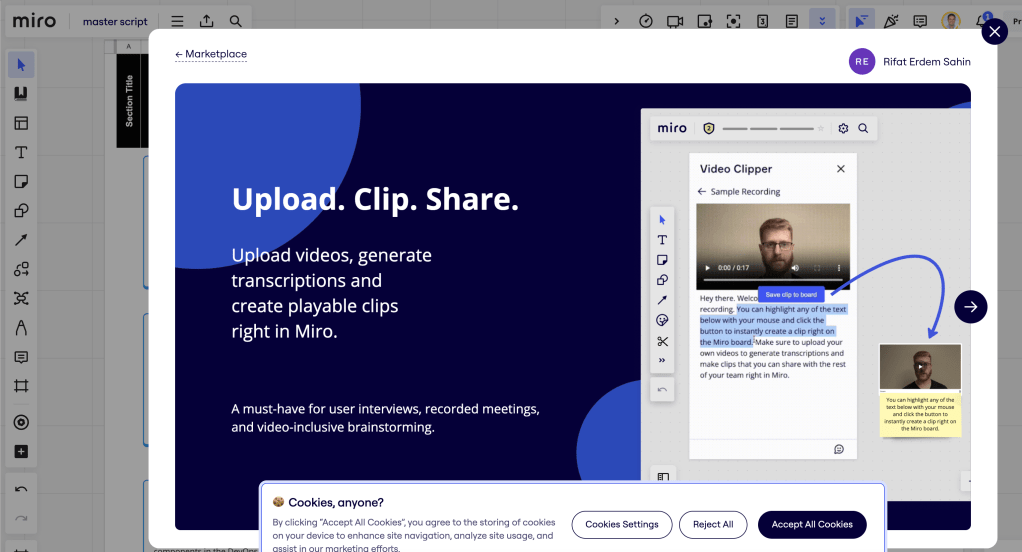Click the master script board title
1022x552 pixels.
pos(115,22)
